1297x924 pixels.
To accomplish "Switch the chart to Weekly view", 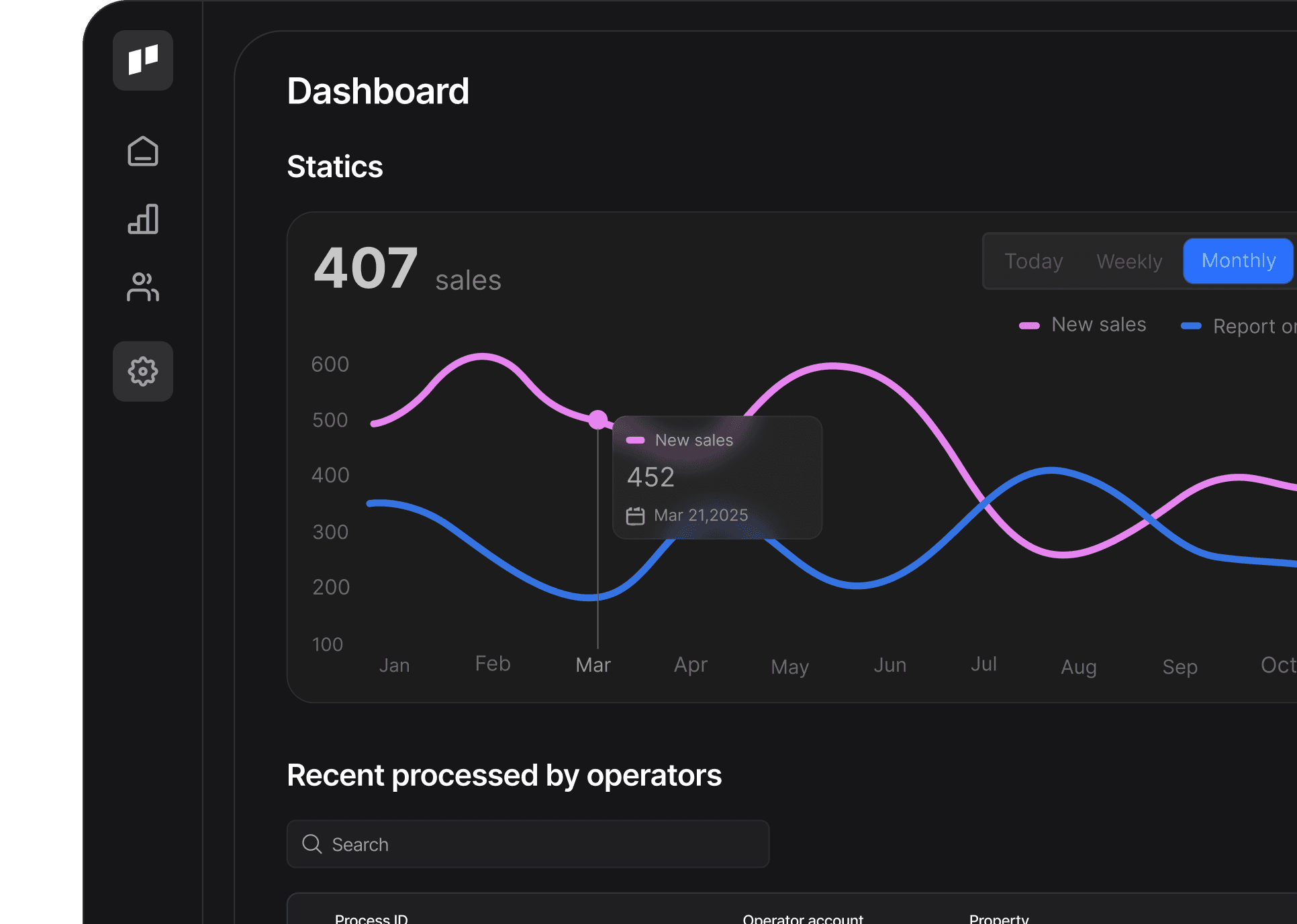I will [1129, 261].
